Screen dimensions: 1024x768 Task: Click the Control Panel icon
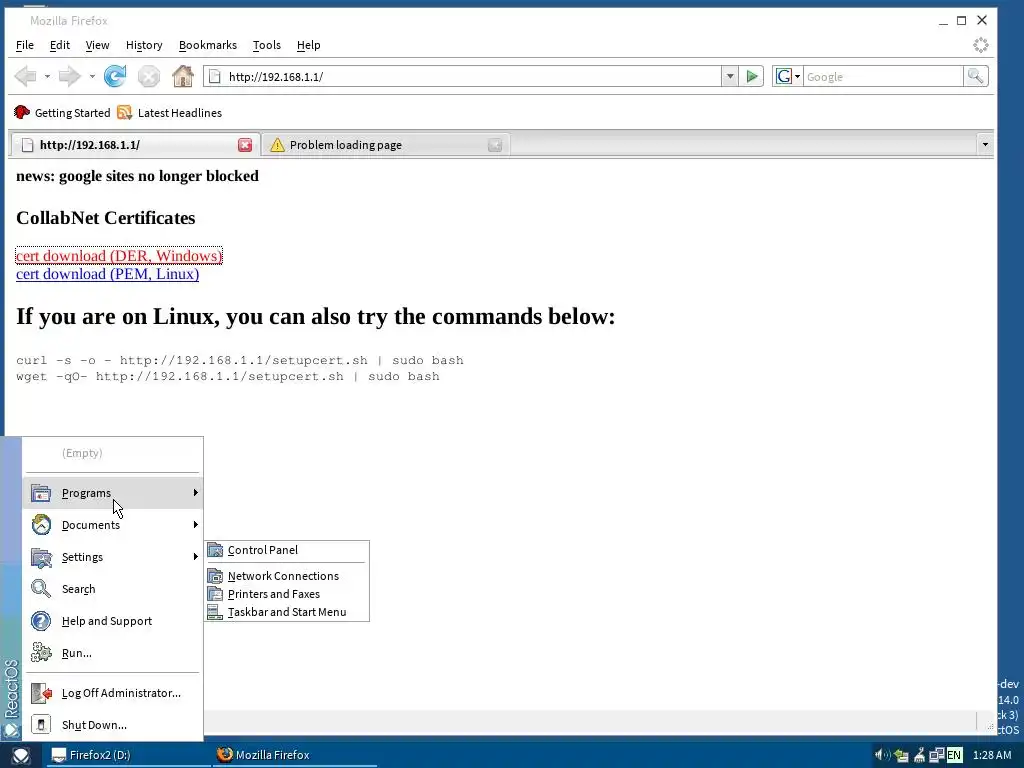tap(215, 551)
